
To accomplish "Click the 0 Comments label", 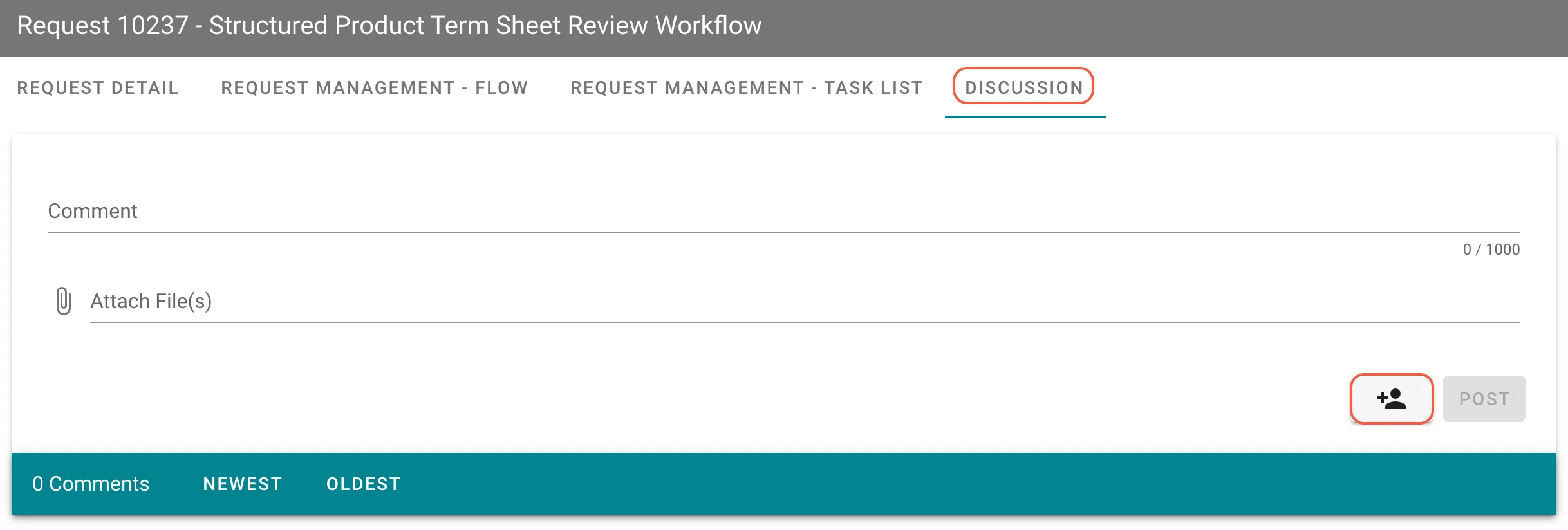I will [91, 484].
